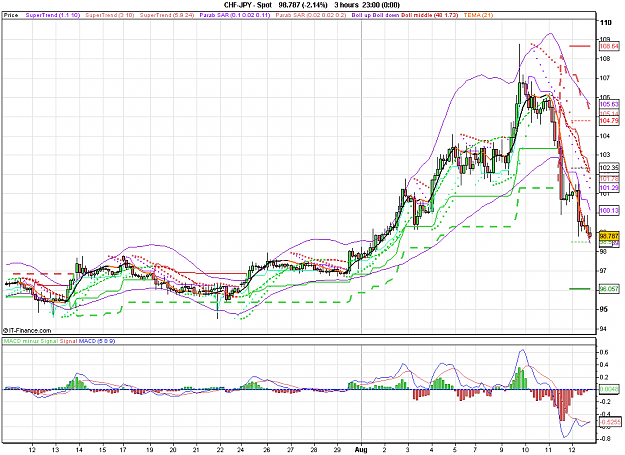Click the 'Boll down' legend label
The width and height of the screenshot is (625, 455).
386,15
